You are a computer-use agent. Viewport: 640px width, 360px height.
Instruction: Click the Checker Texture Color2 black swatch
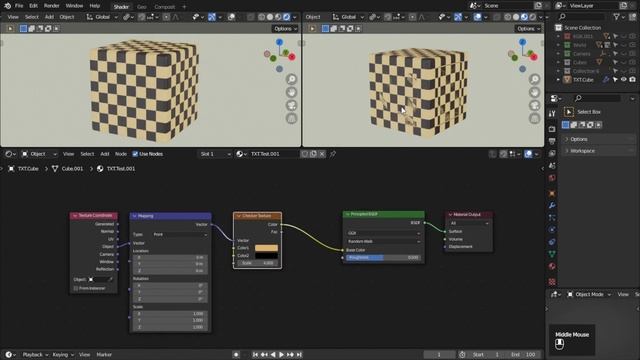click(266, 256)
